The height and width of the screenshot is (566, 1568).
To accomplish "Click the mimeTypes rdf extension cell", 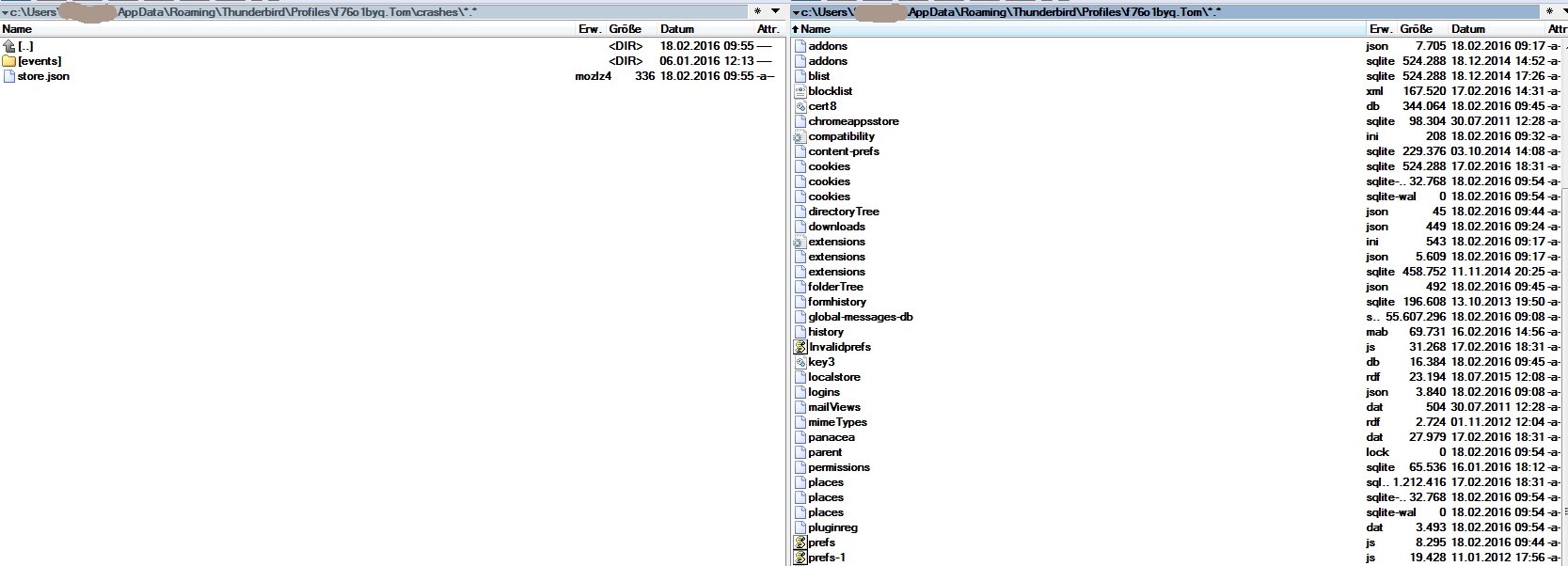I will click(1373, 422).
